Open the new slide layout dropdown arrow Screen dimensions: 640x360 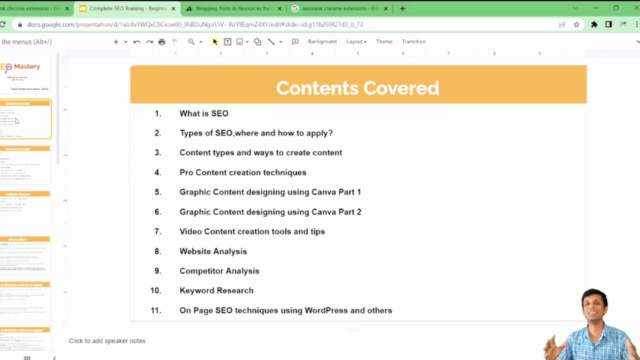click(x=126, y=42)
